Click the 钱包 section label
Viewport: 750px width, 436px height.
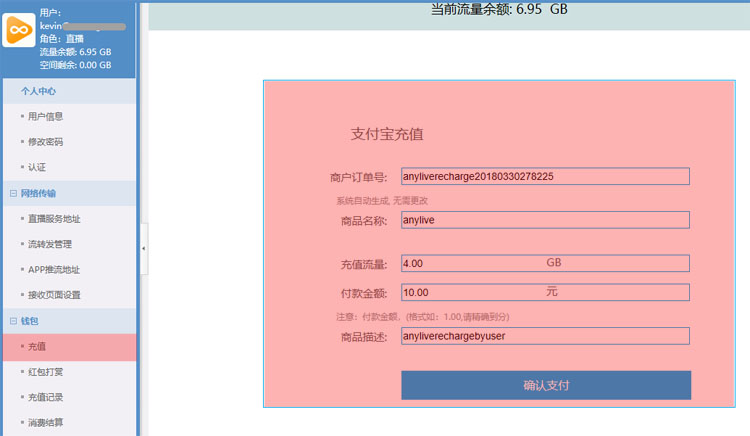point(30,321)
